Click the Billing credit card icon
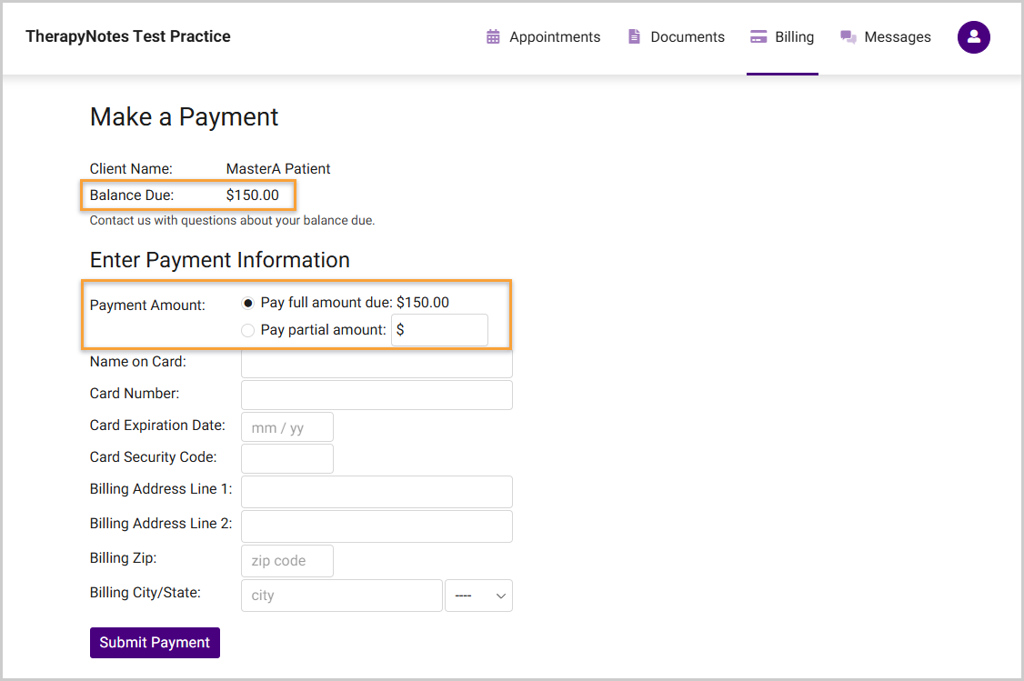Viewport: 1024px width, 681px height. pyautogui.click(x=758, y=37)
